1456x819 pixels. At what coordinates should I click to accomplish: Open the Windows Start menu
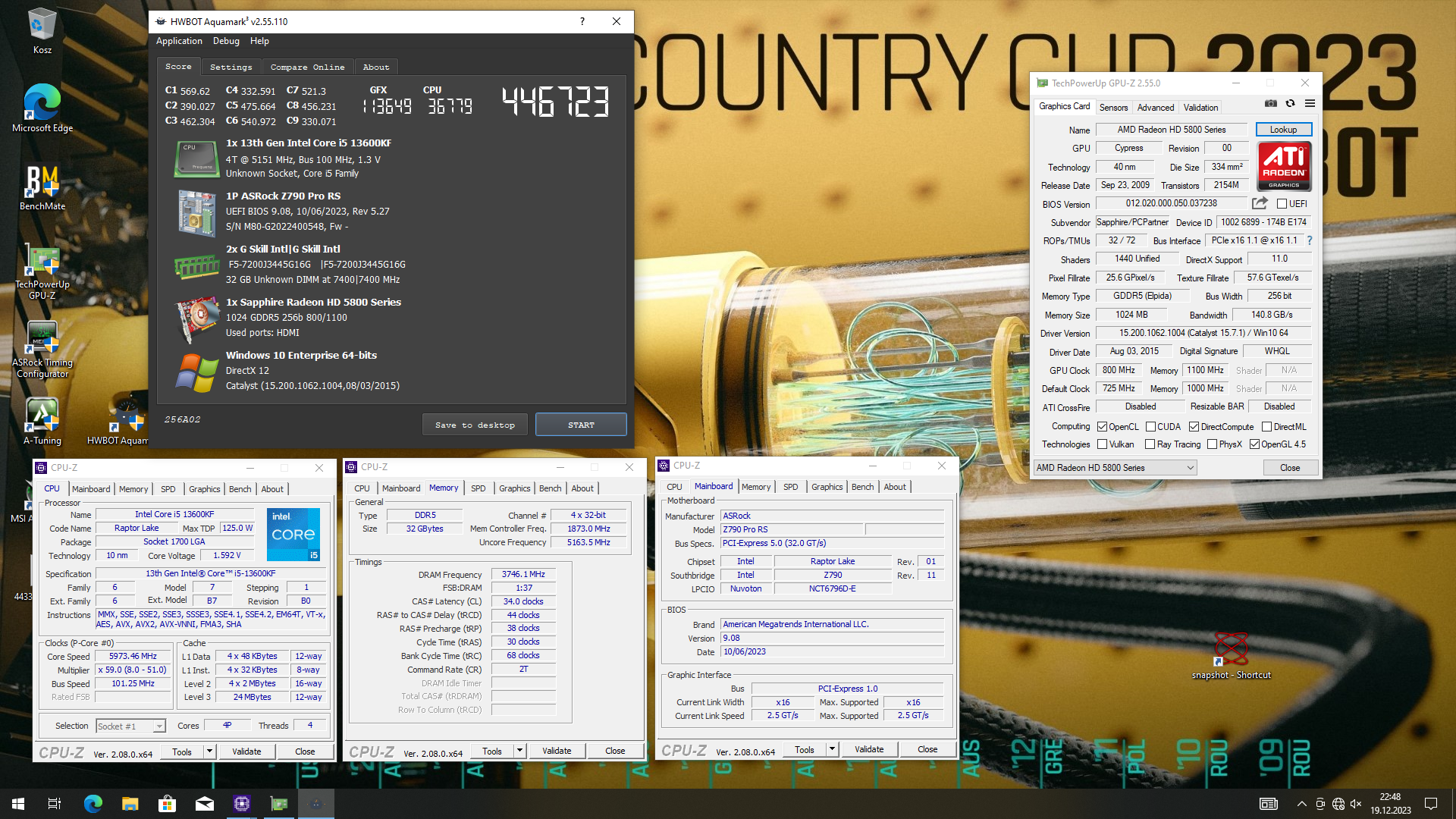(x=18, y=804)
